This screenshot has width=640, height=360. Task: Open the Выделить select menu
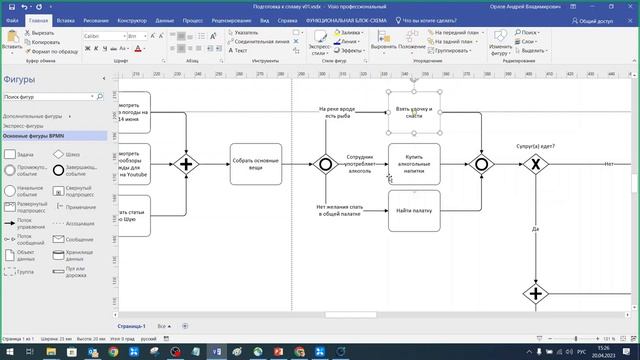(531, 51)
